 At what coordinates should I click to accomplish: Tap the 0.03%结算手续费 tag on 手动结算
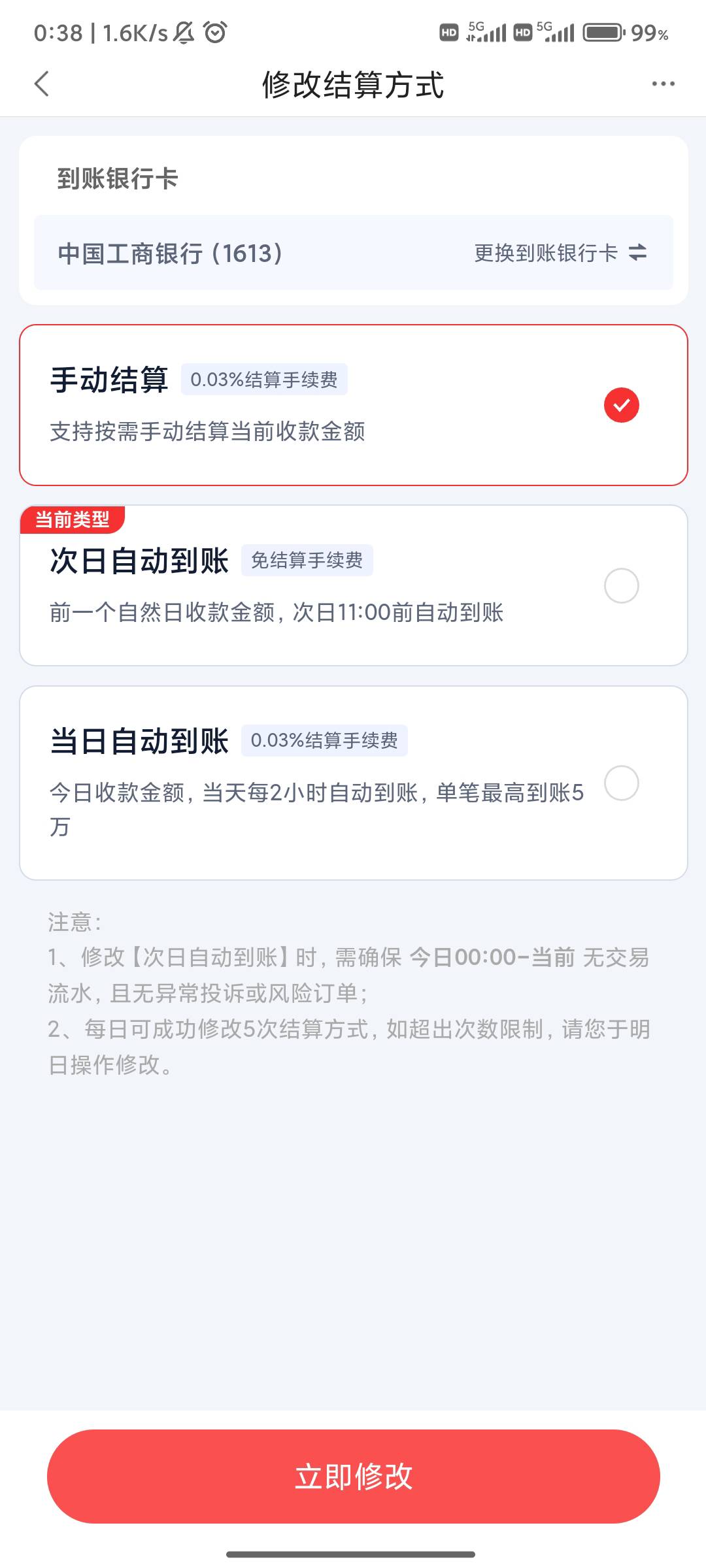tap(264, 380)
